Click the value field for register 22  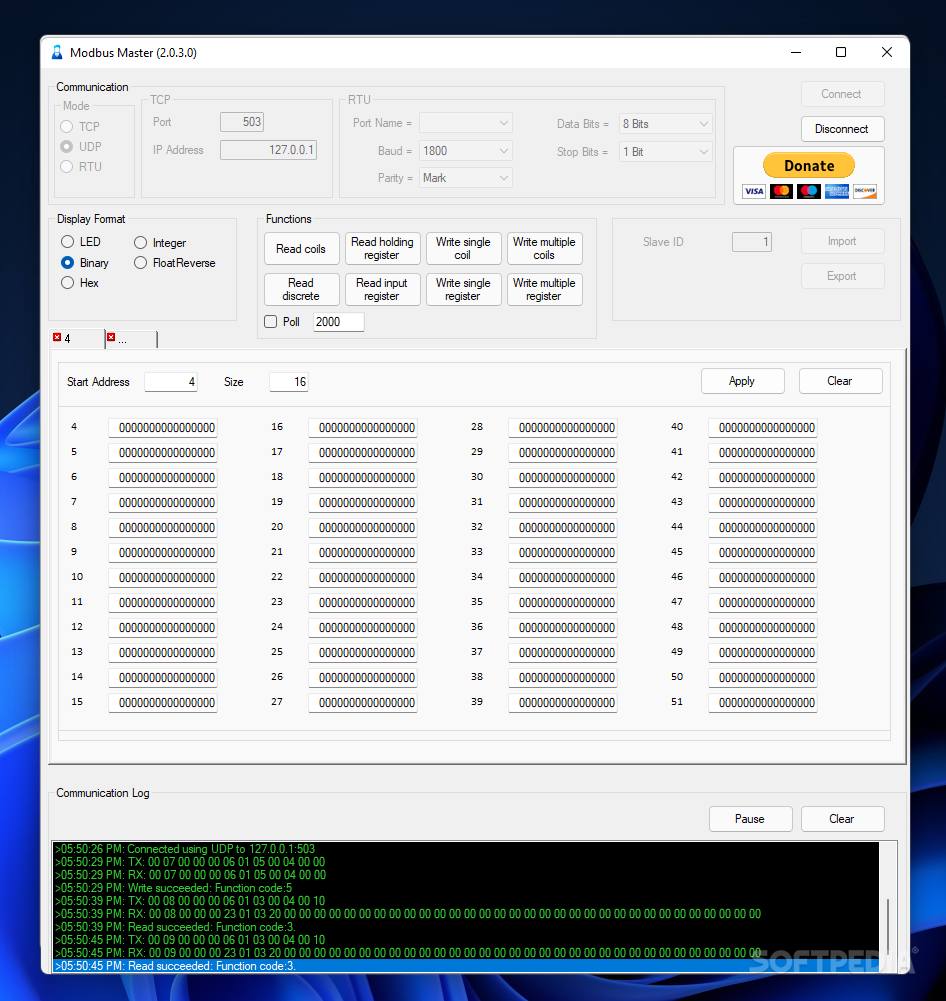coord(363,577)
